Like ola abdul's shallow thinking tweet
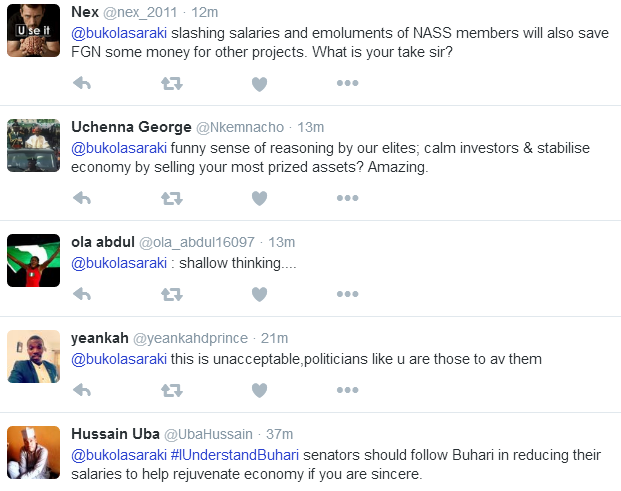 tap(259, 294)
